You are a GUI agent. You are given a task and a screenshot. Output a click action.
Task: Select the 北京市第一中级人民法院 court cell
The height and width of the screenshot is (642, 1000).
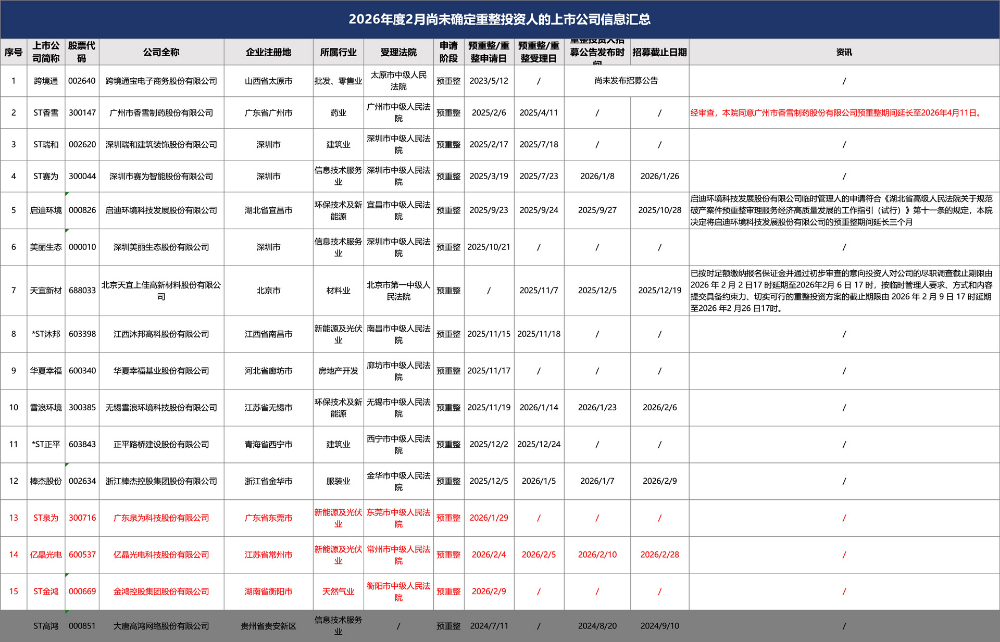[398, 290]
